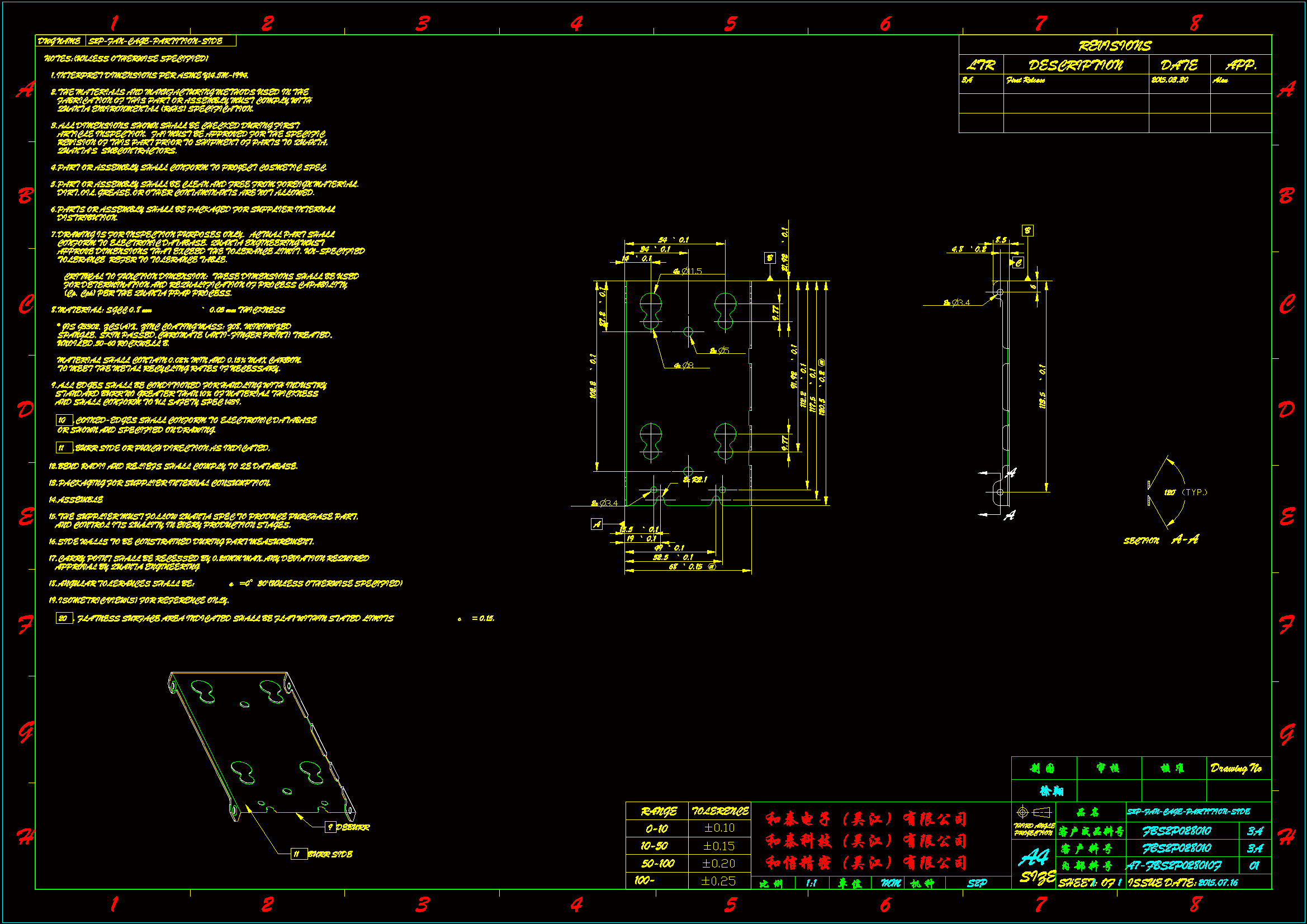The width and height of the screenshot is (1307, 924).
Task: Click datum A box in front view
Action: tap(596, 524)
